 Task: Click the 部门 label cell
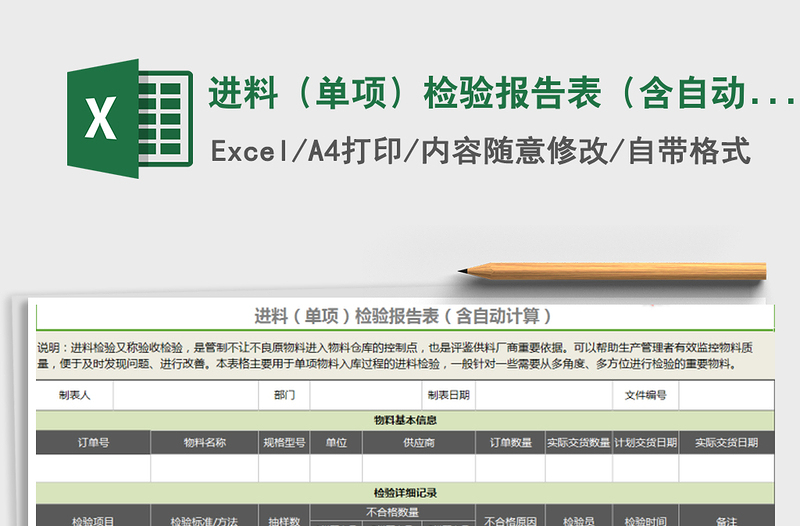pyautogui.click(x=284, y=395)
